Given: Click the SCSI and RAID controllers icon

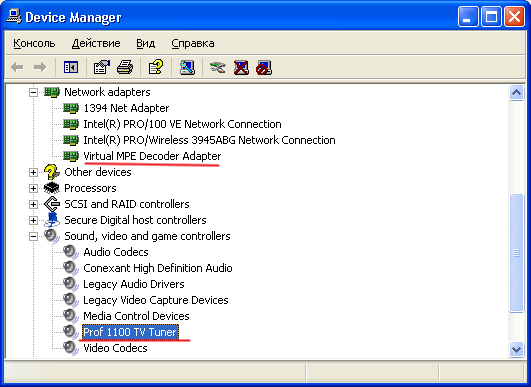Looking at the screenshot, I should pyautogui.click(x=52, y=204).
